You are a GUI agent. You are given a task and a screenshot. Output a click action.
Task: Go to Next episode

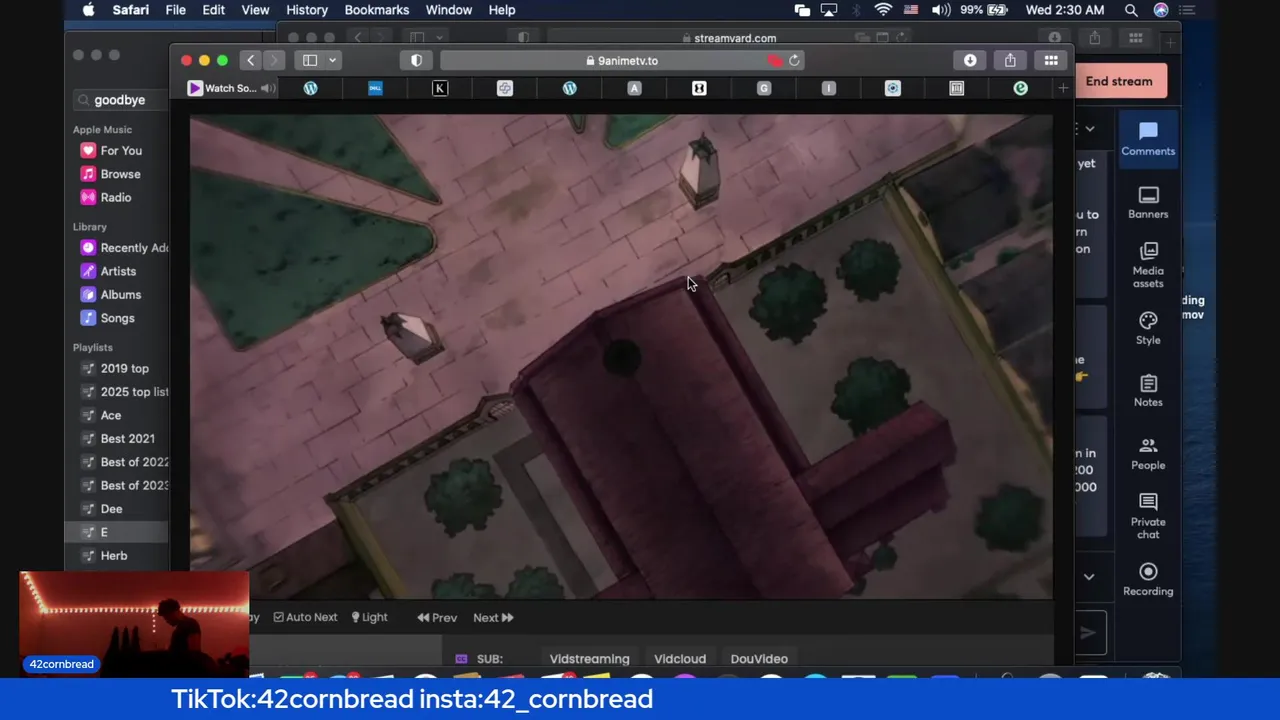[493, 617]
